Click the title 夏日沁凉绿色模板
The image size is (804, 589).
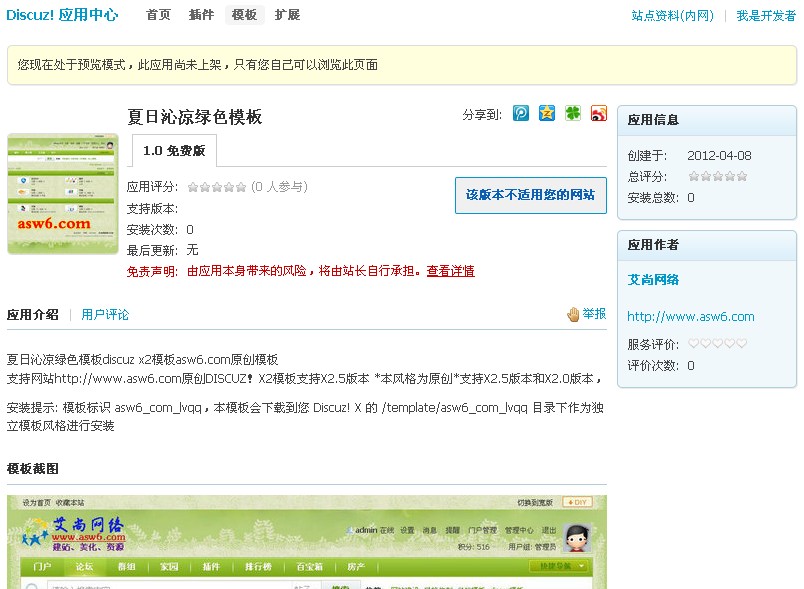195,117
